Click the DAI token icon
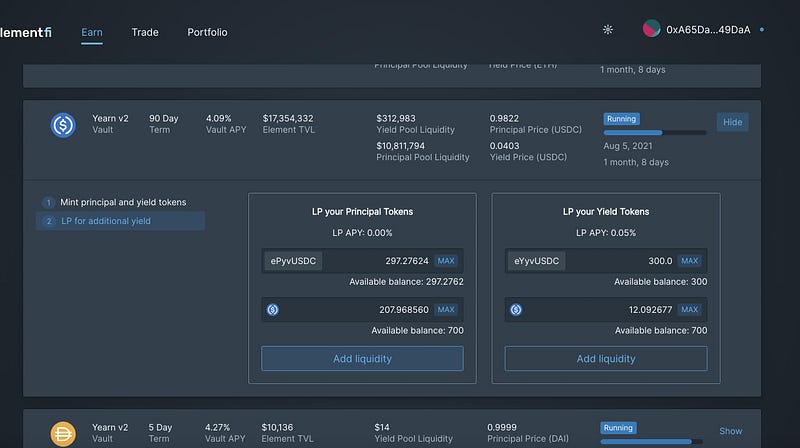The width and height of the screenshot is (800, 448). (x=63, y=434)
